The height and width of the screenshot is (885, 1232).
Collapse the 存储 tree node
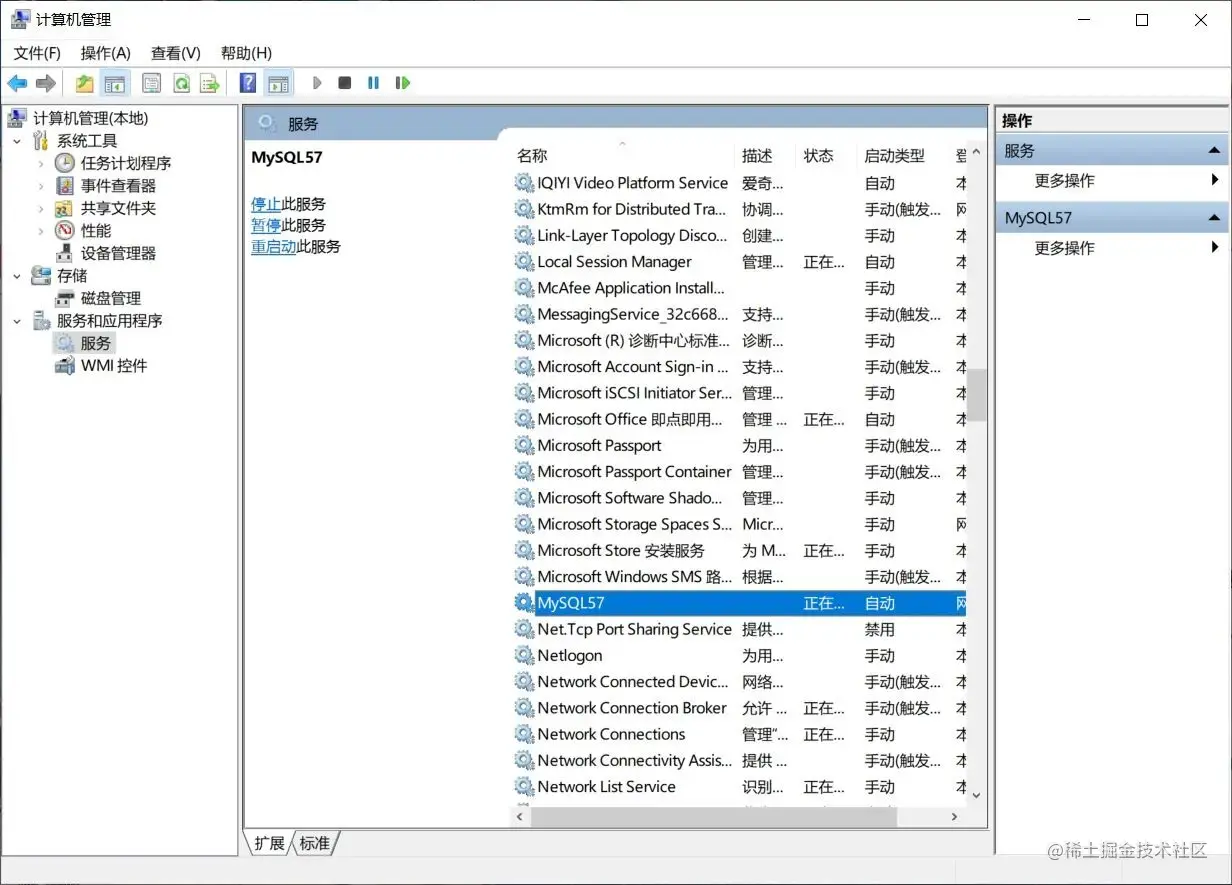17,276
